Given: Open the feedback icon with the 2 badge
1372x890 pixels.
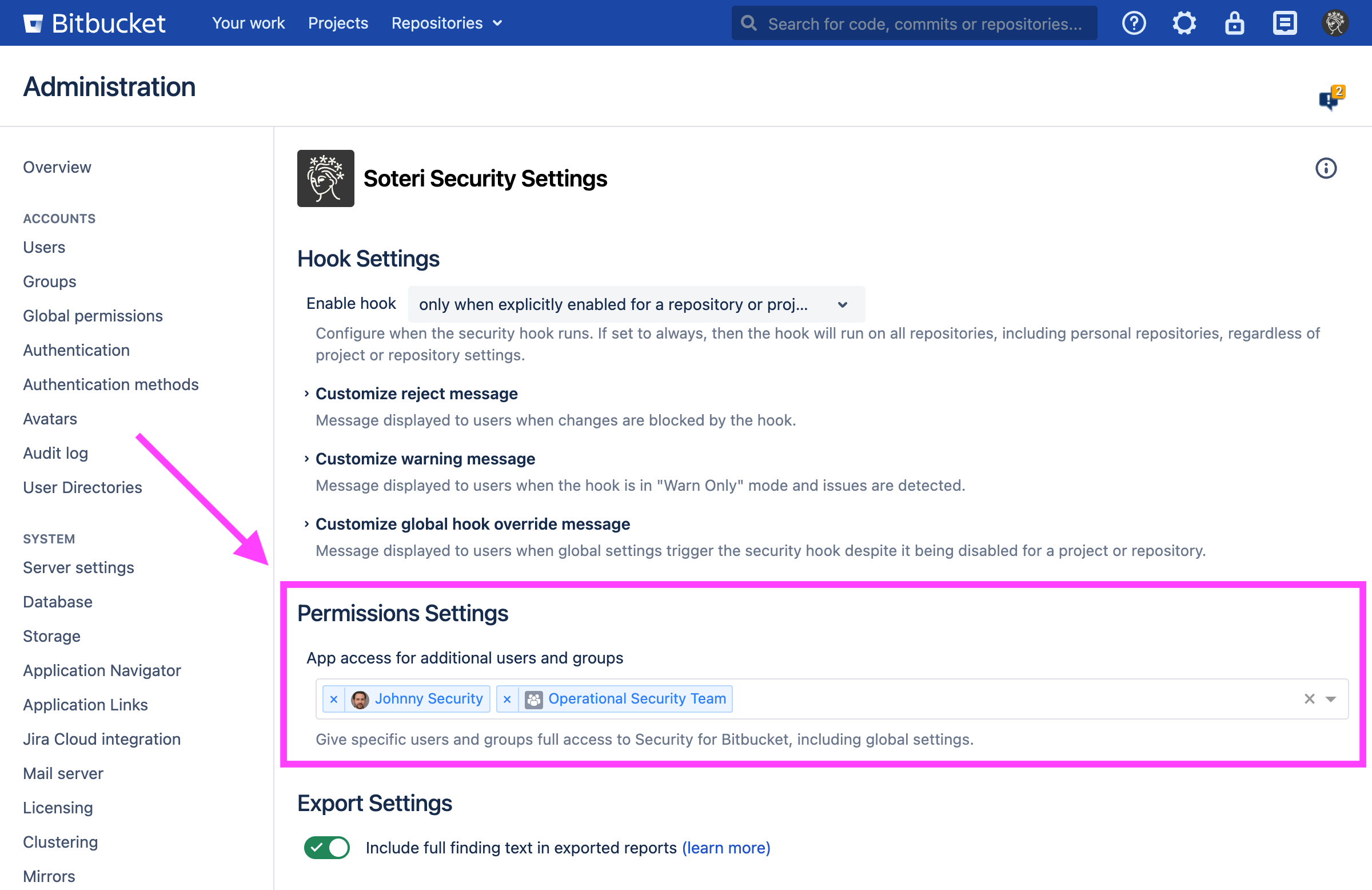Looking at the screenshot, I should pos(1330,98).
